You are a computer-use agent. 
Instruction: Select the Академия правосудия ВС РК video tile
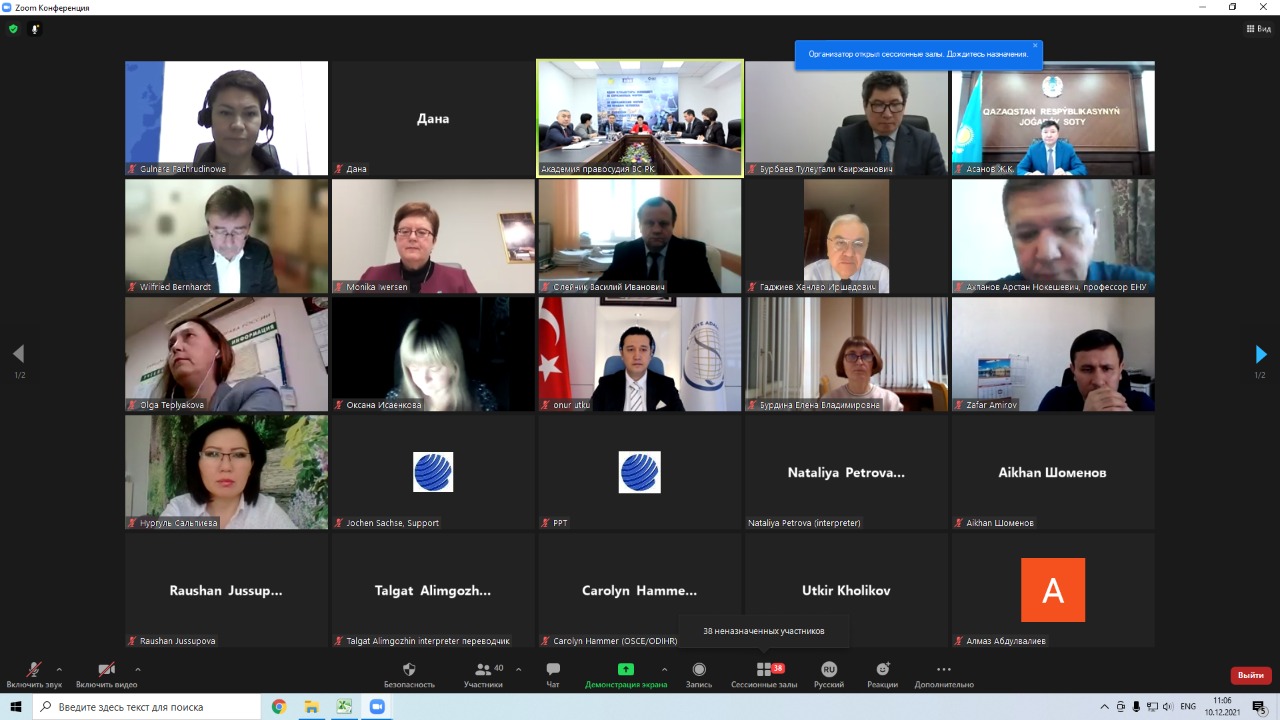click(x=640, y=118)
